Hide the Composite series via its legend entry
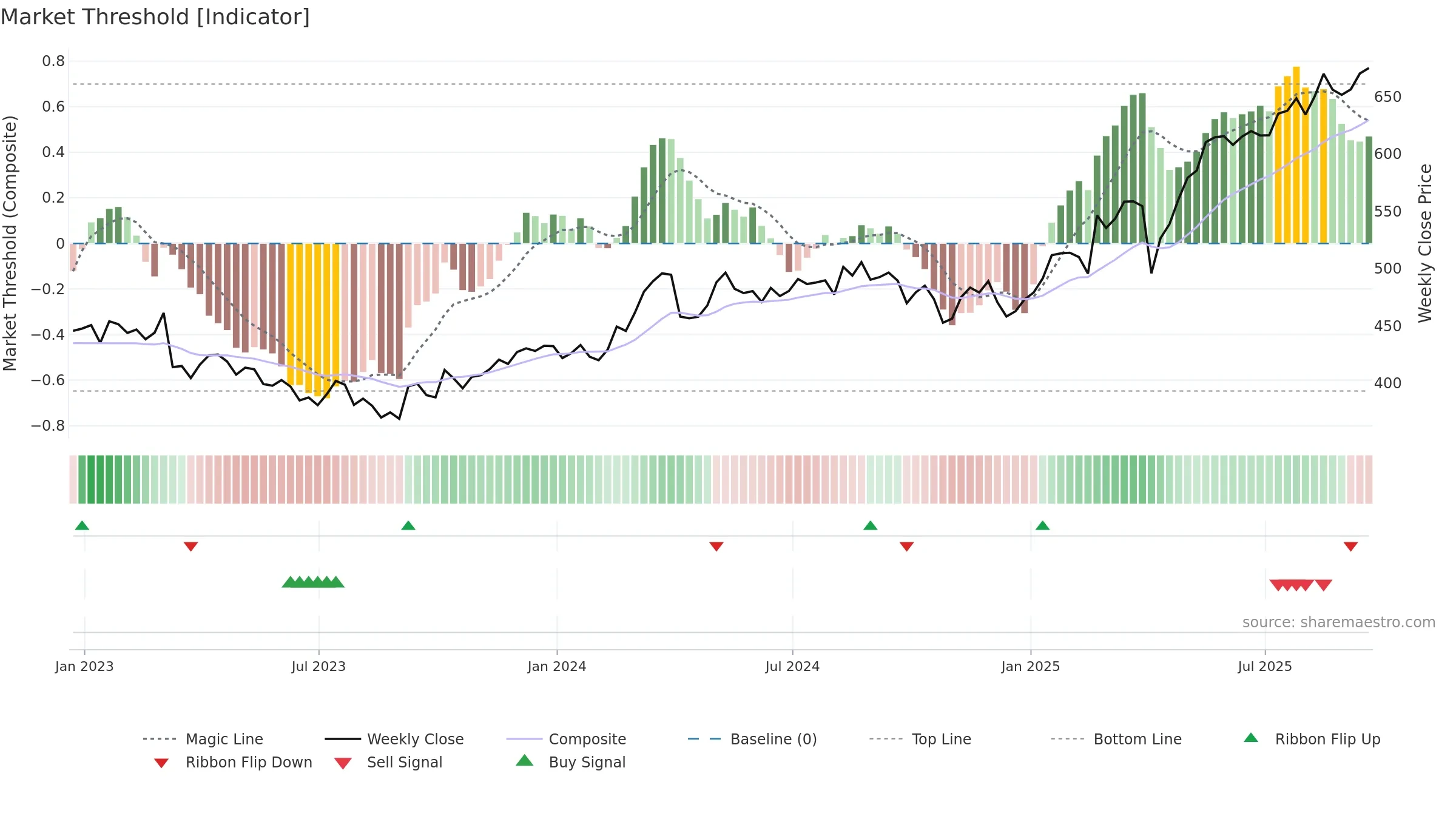Screen dimensions: 1456x819 point(566,739)
